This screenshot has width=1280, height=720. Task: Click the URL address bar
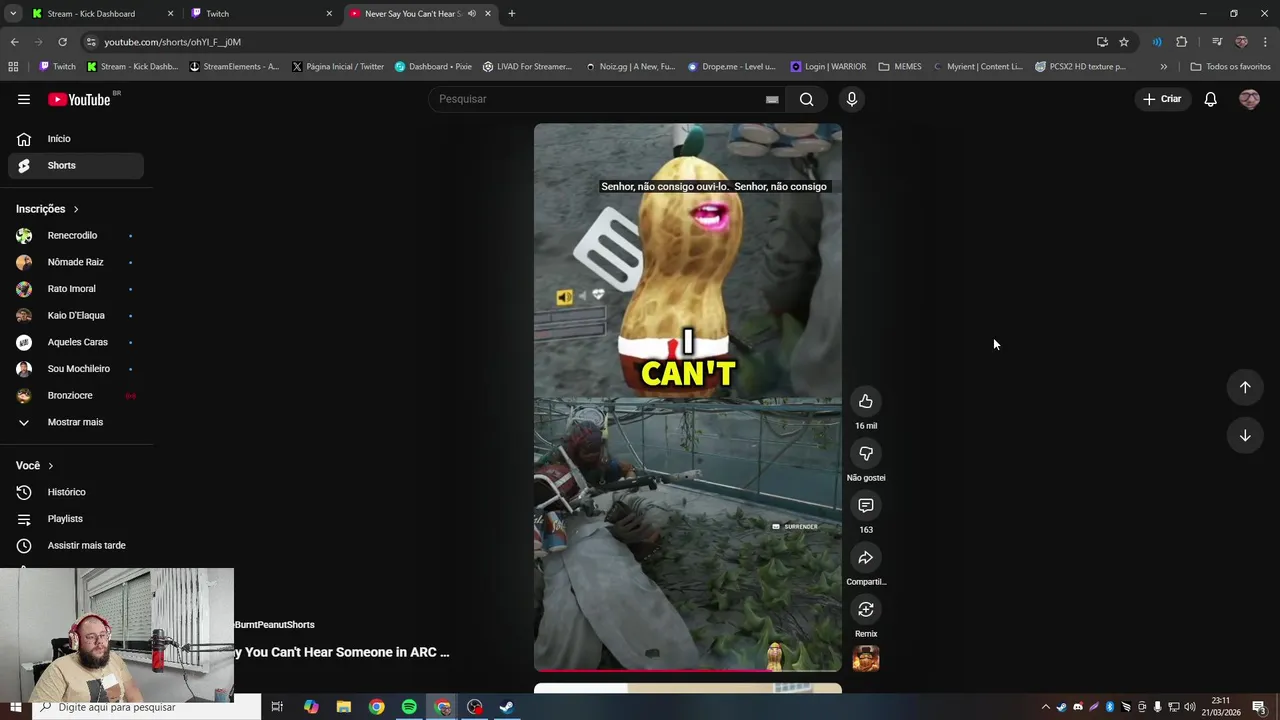pos(590,42)
